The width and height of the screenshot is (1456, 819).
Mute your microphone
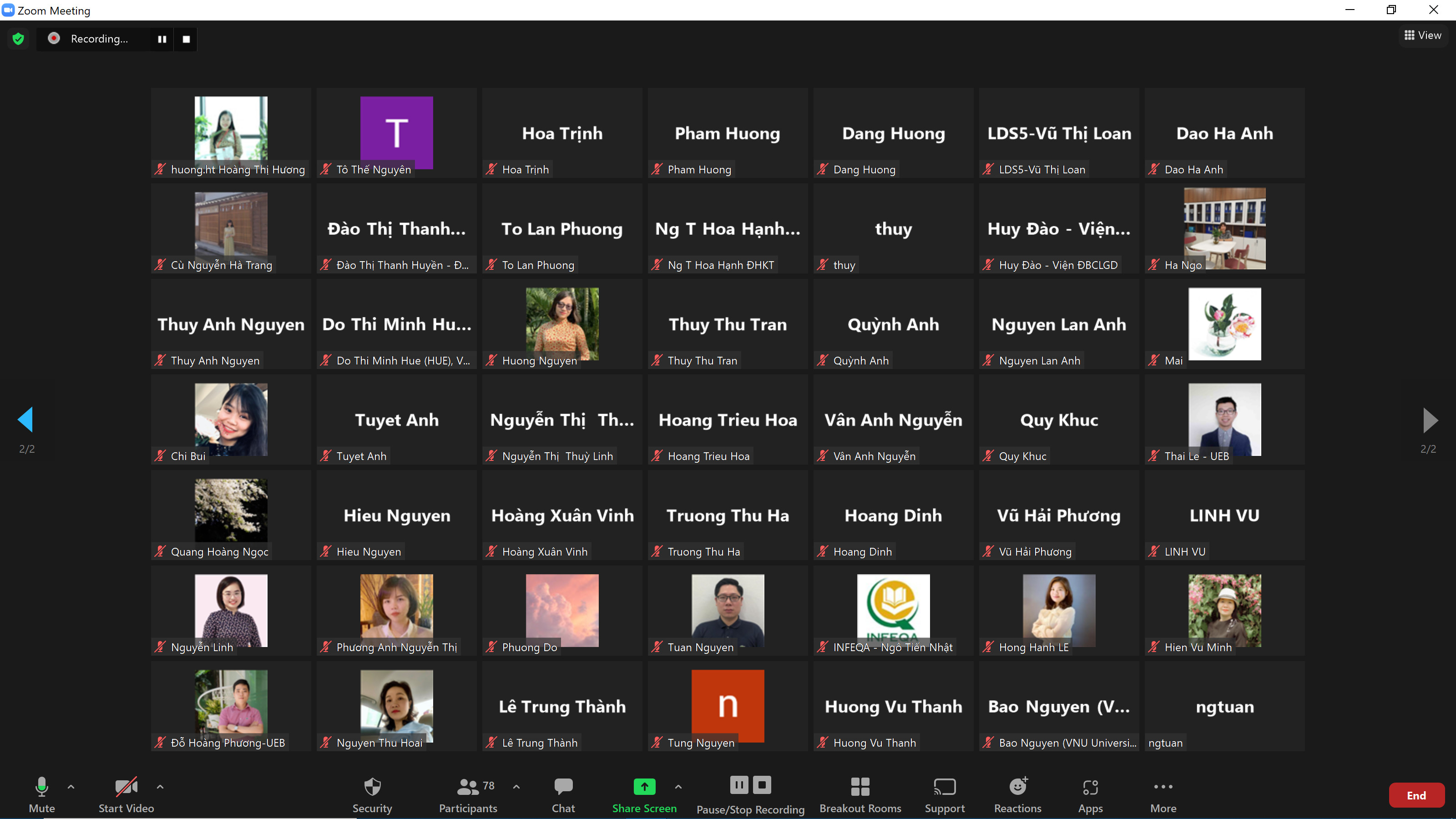42,794
